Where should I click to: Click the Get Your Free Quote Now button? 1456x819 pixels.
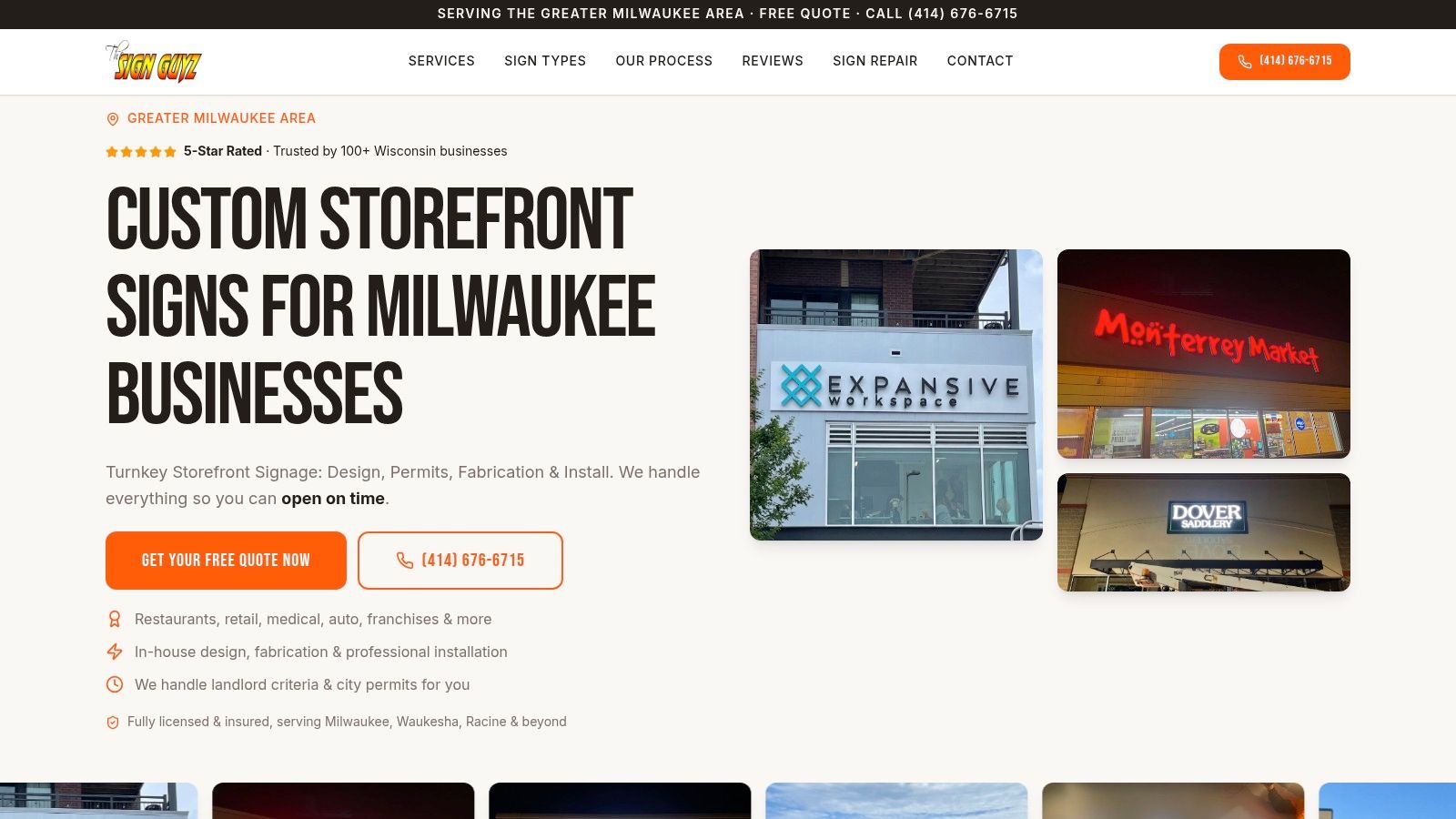pyautogui.click(x=226, y=561)
